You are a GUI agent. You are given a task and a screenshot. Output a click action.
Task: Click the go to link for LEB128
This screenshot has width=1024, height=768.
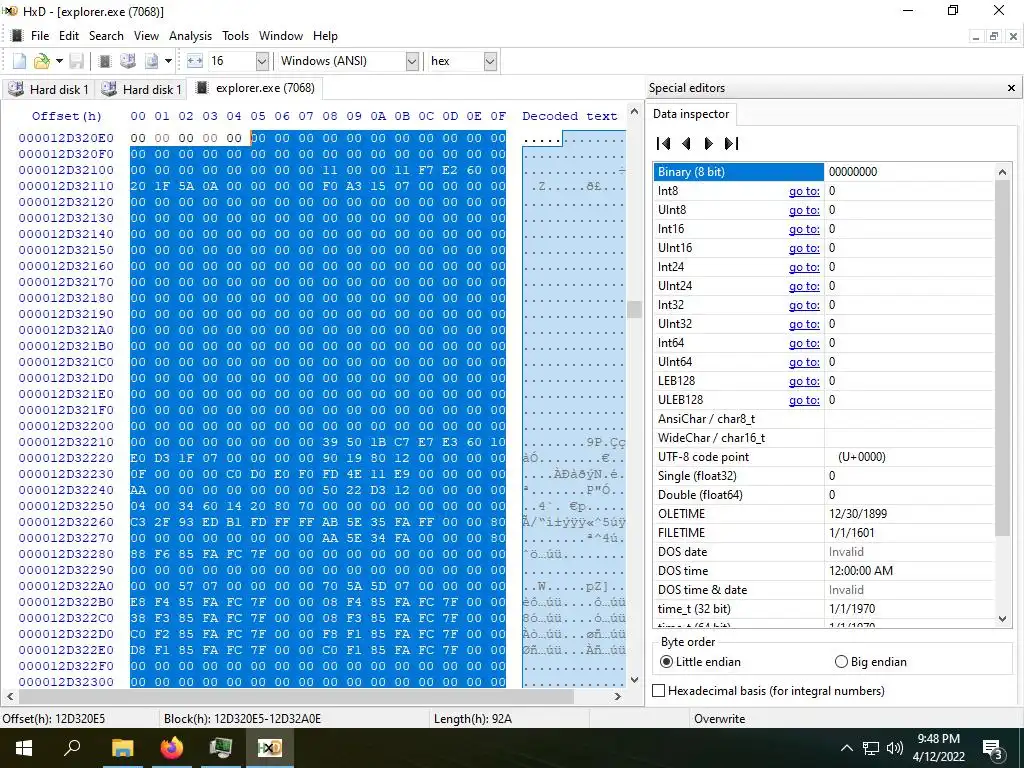point(804,381)
